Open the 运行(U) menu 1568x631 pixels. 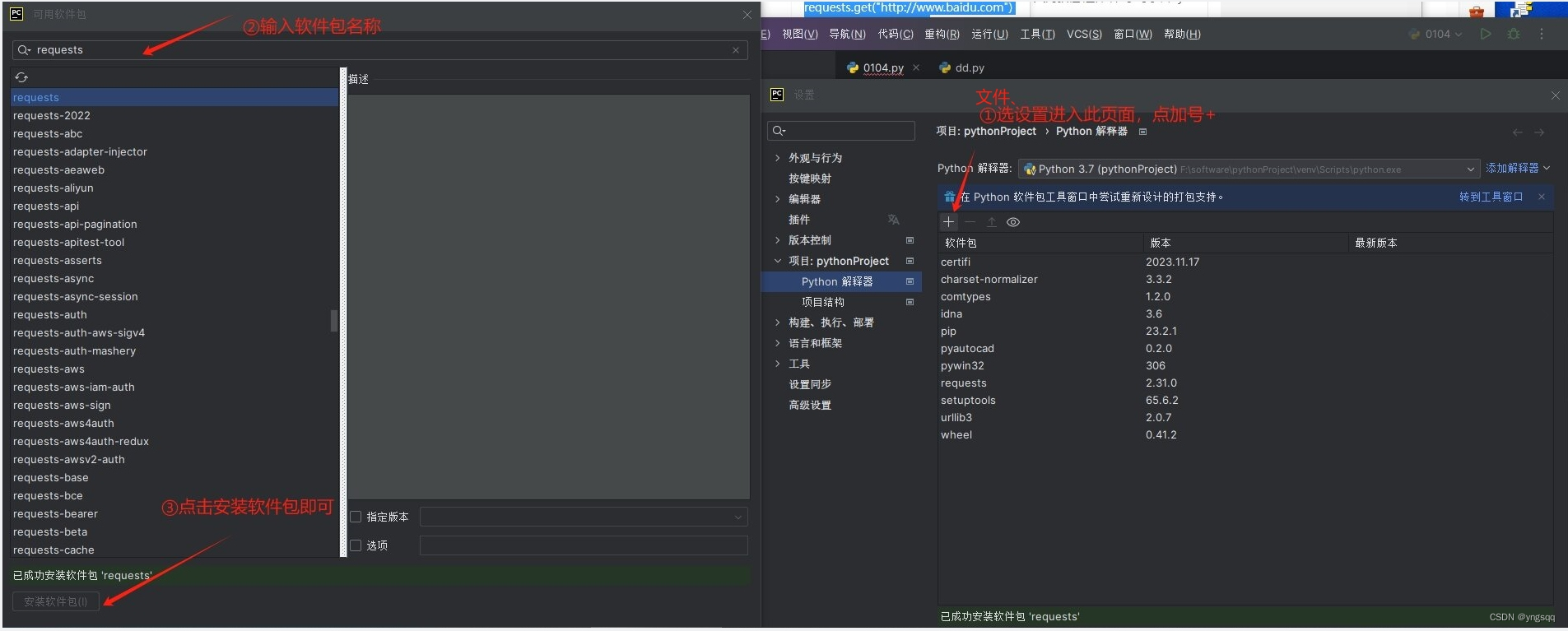coord(989,34)
